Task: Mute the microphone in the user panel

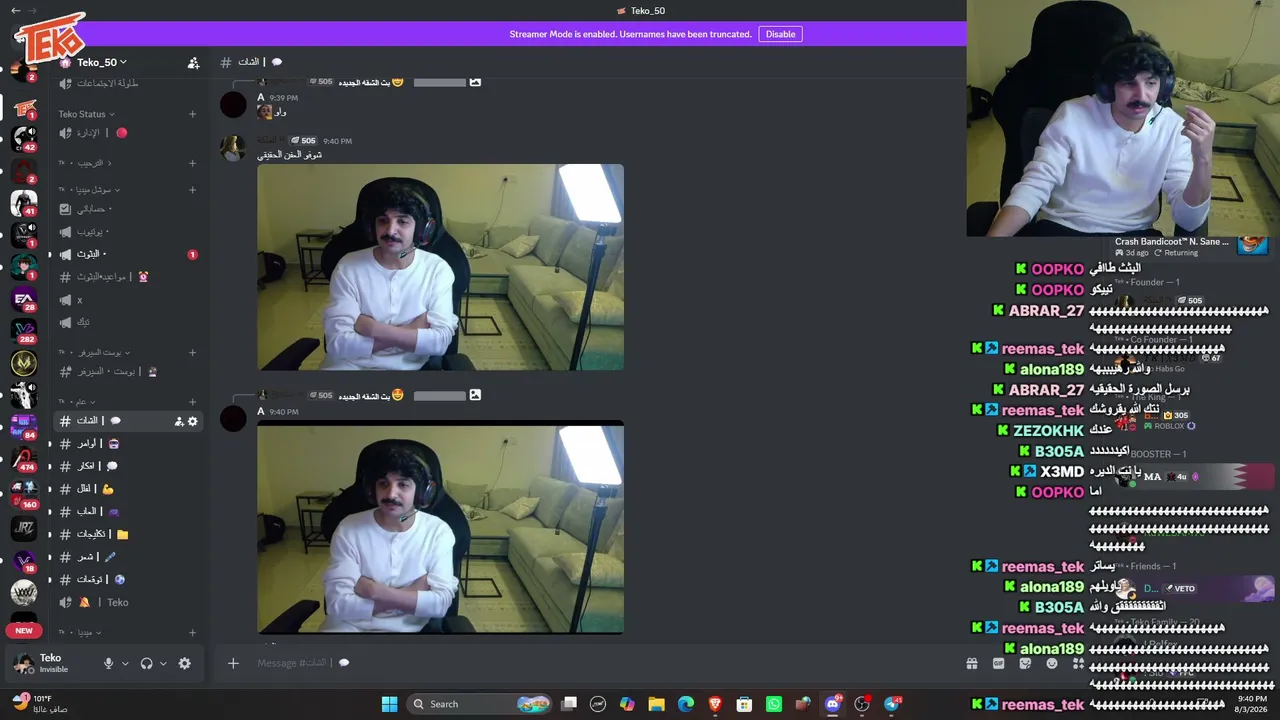Action: pyautogui.click(x=109, y=663)
